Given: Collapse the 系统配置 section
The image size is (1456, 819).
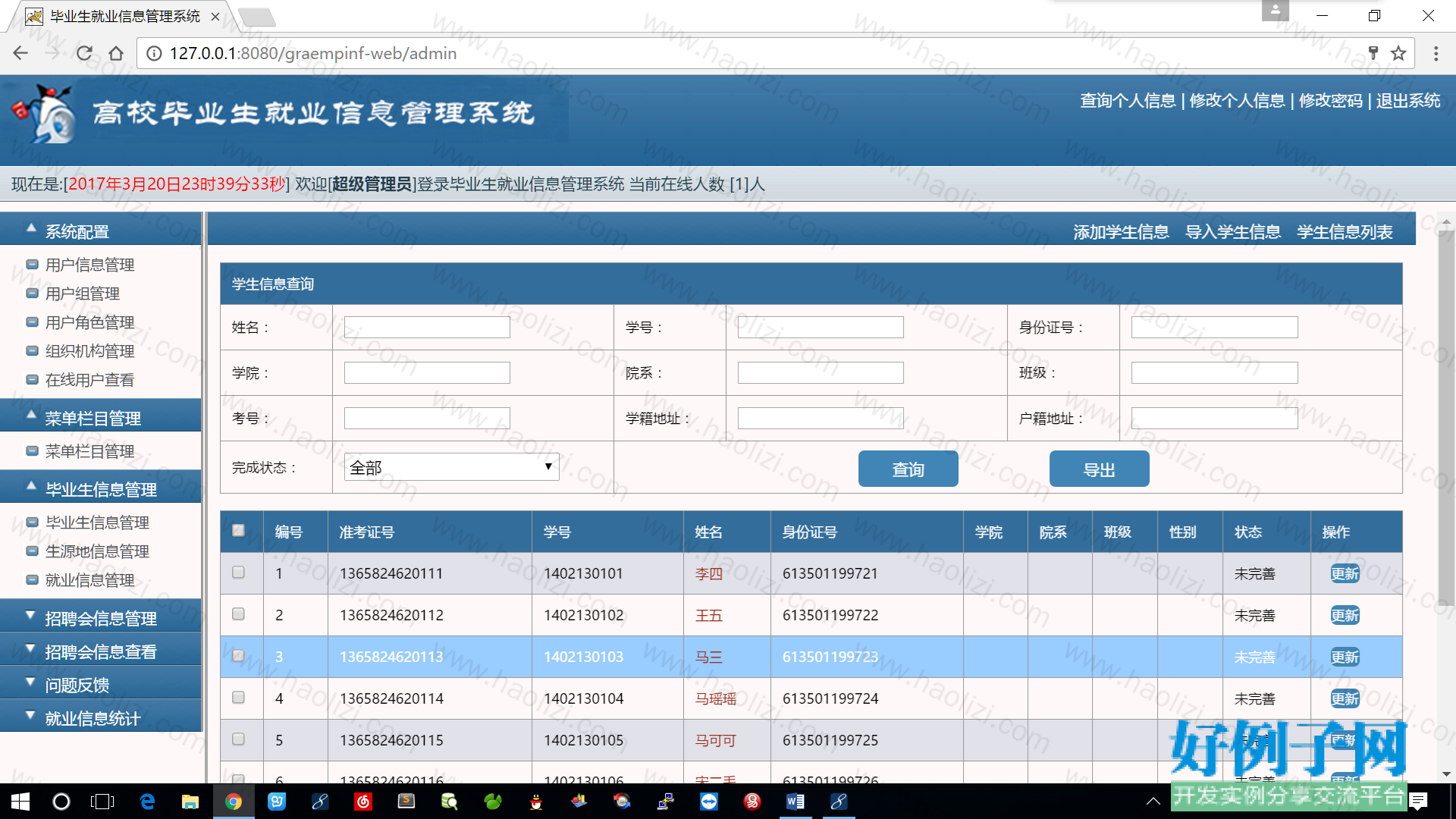Looking at the screenshot, I should point(101,230).
